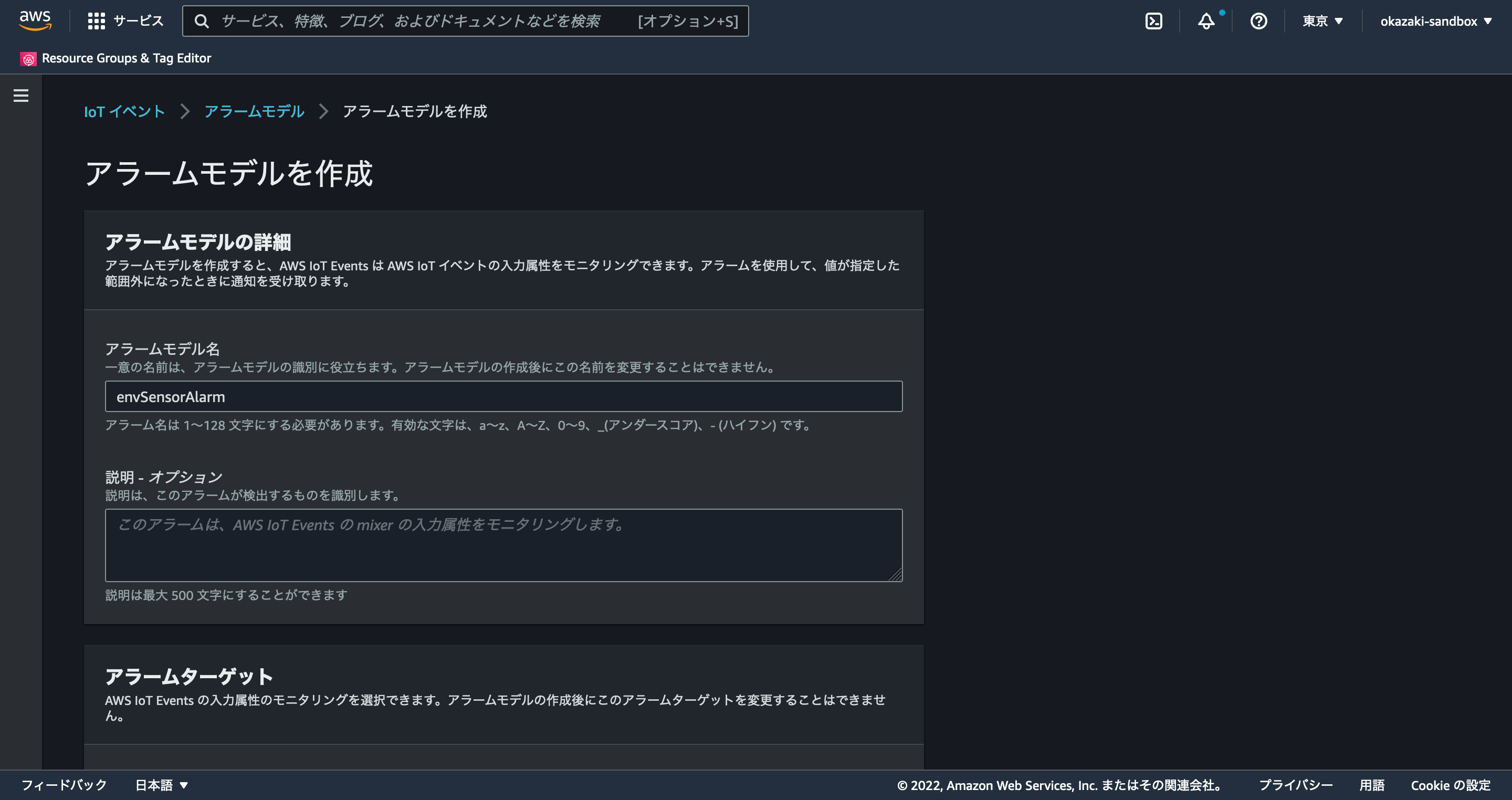Viewport: 1512px width, 800px height.
Task: Focus the アラームモデル名 input field
Action: coord(503,397)
